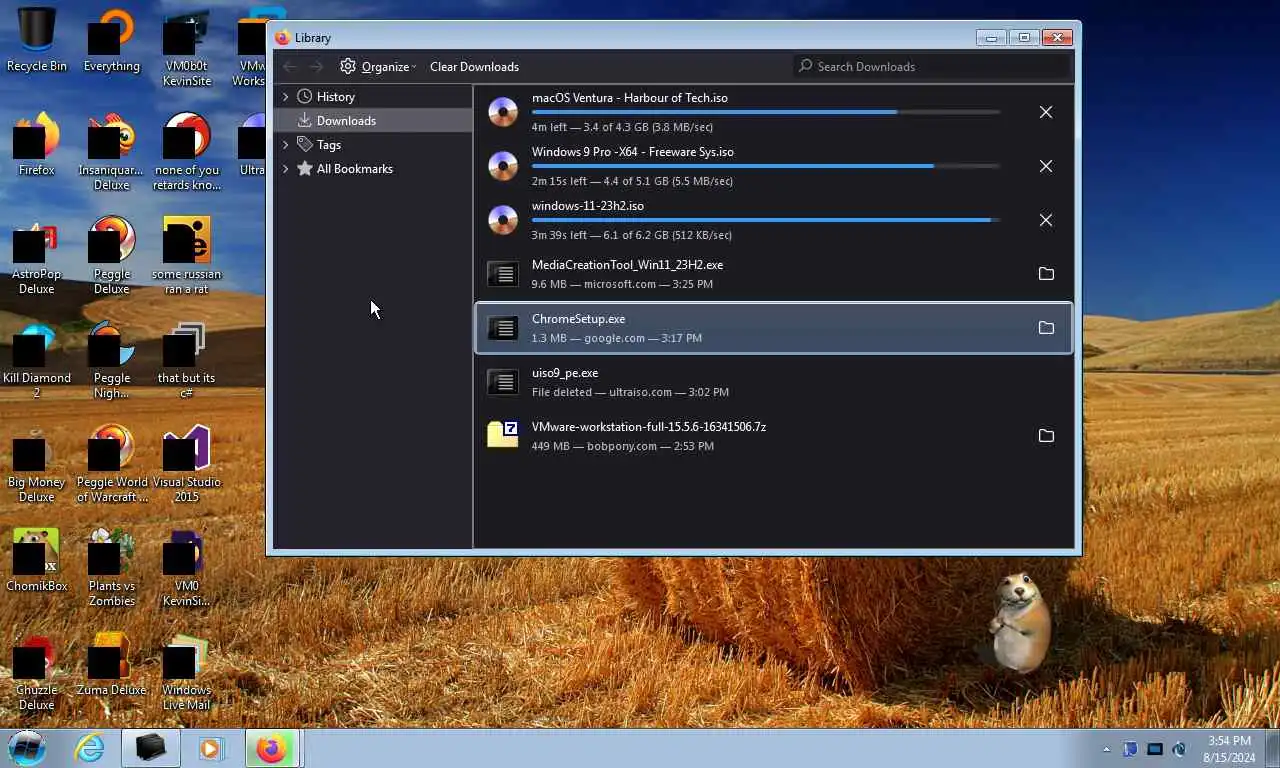
Task: Cancel the windows-11-23h2.iso download
Action: click(1045, 220)
